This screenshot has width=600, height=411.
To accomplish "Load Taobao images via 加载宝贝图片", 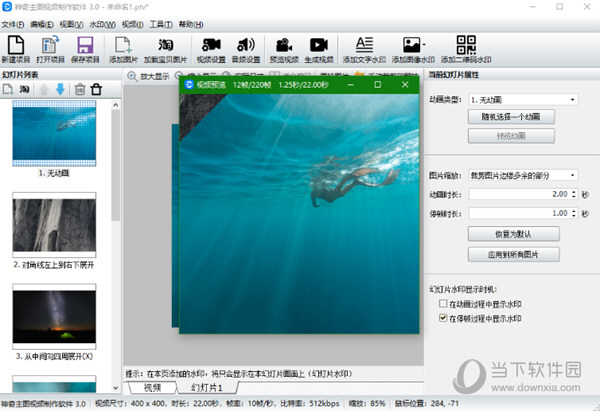I will click(165, 49).
